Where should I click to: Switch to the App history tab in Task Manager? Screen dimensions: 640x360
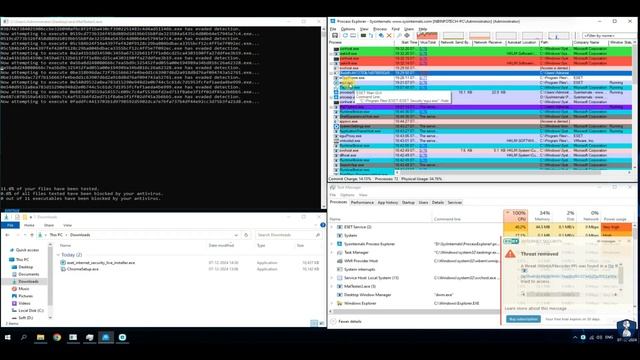point(387,202)
